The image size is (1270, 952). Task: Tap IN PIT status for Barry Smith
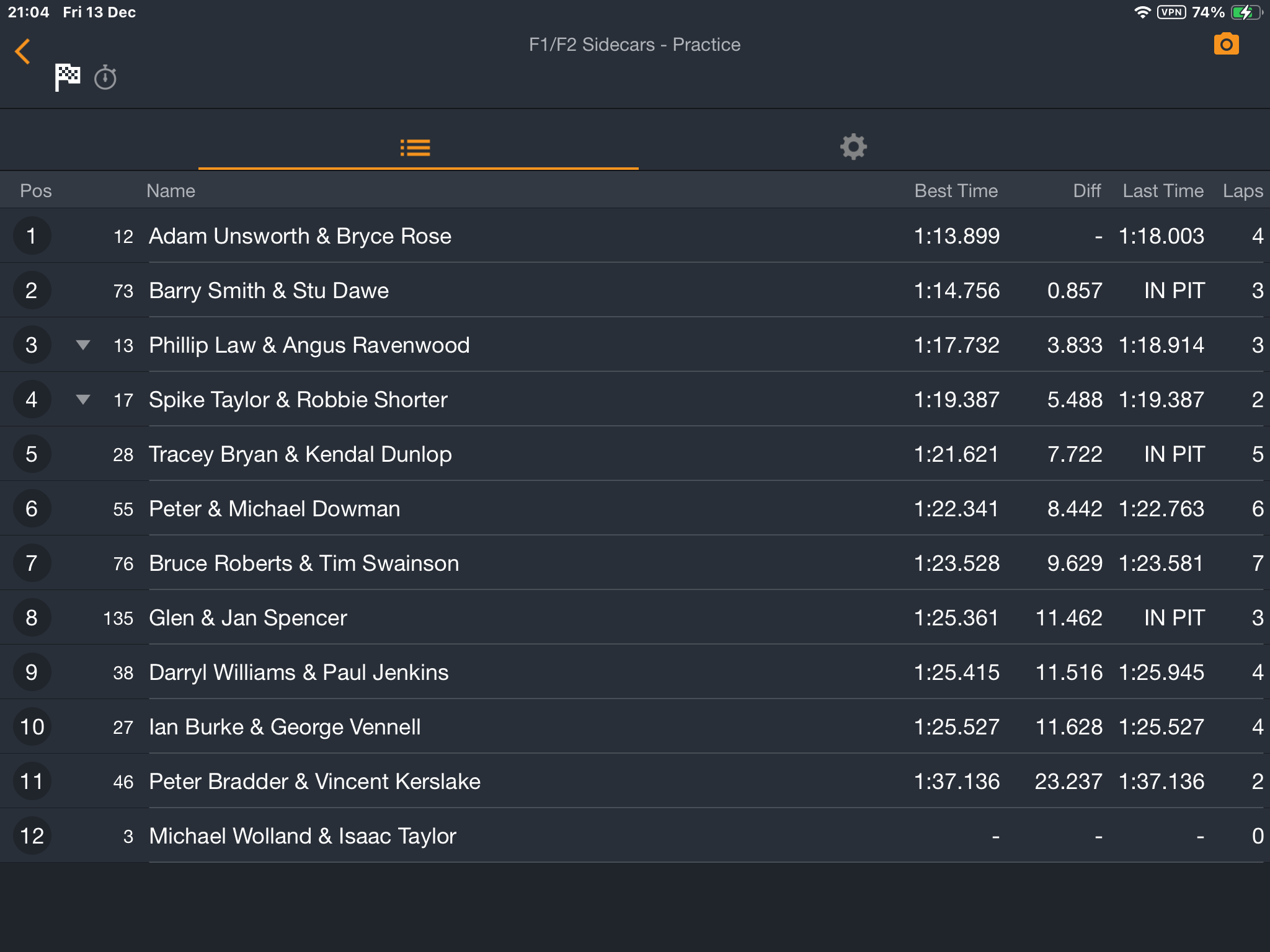pyautogui.click(x=1175, y=291)
